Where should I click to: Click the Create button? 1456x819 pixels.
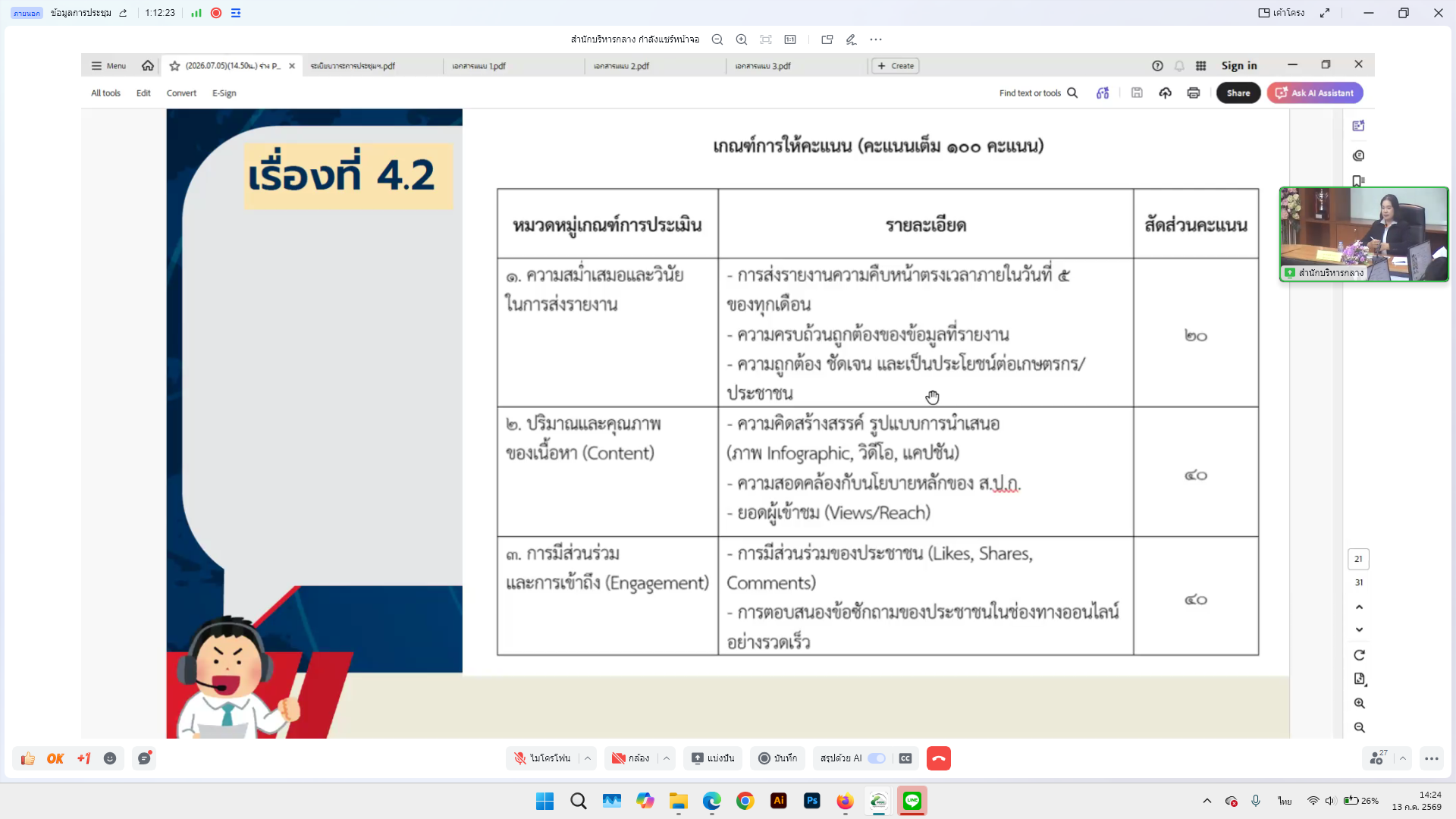896,66
